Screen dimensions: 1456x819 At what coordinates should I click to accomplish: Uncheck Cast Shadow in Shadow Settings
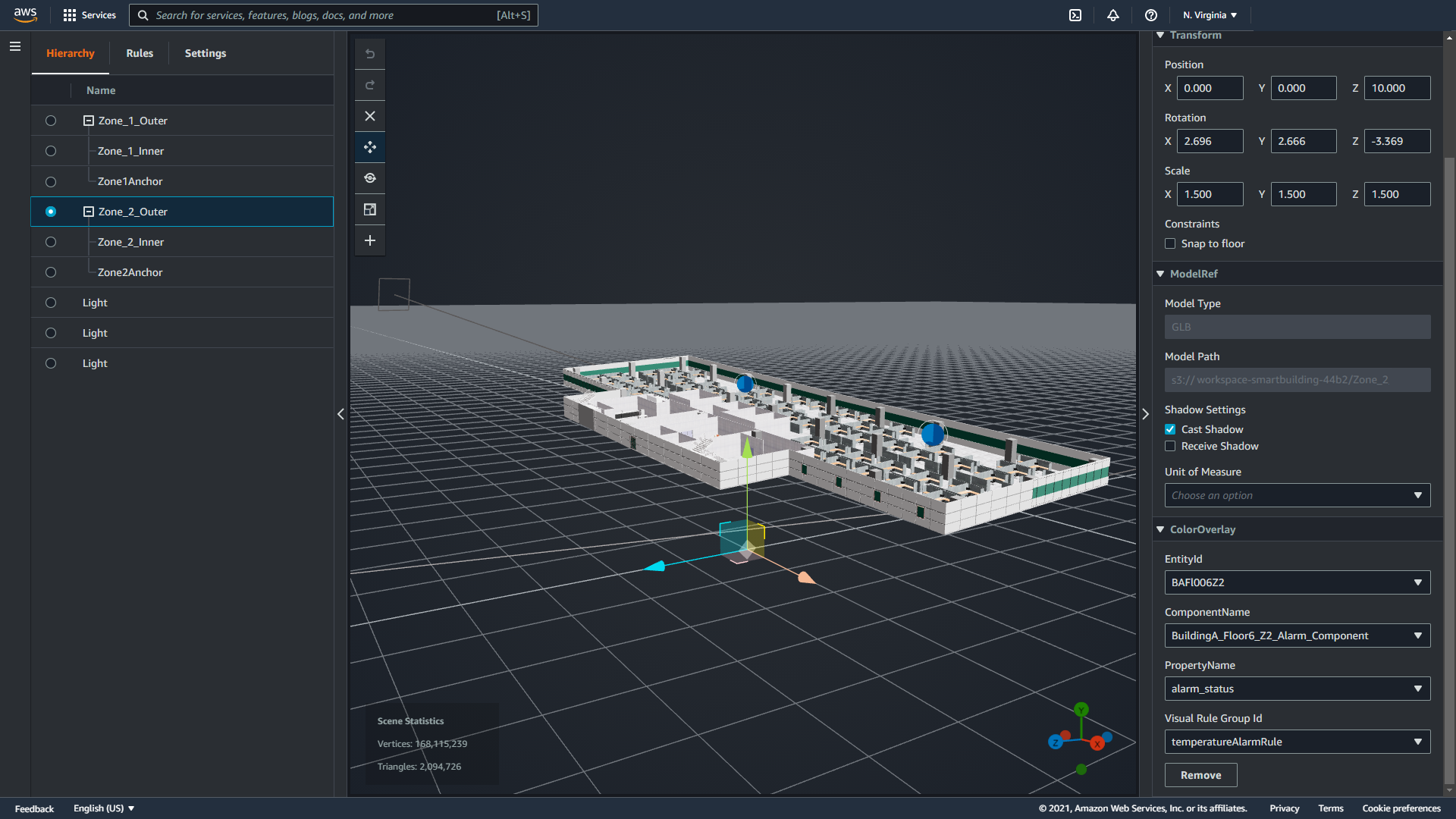[1170, 429]
